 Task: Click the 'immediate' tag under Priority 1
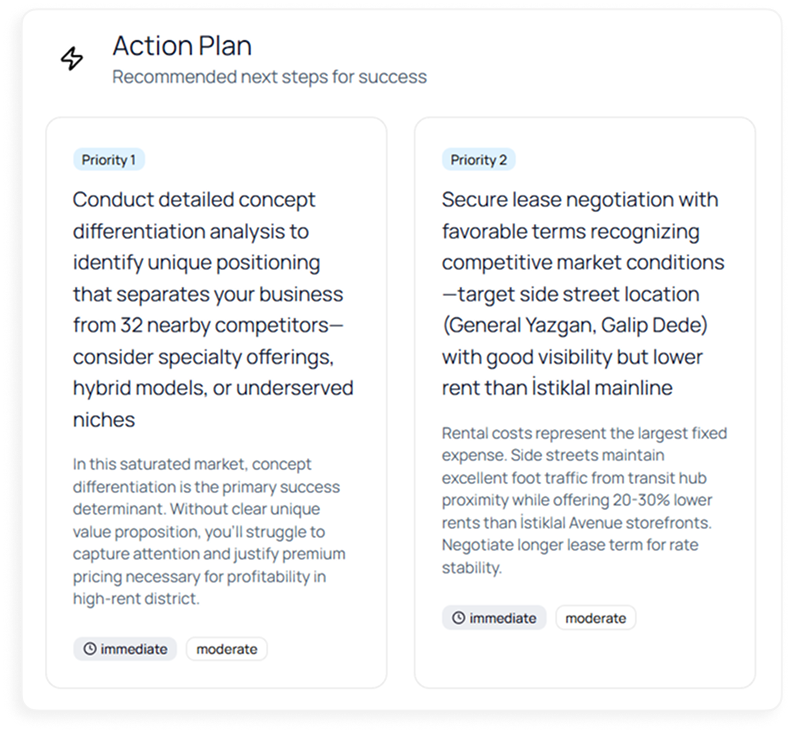tap(125, 649)
